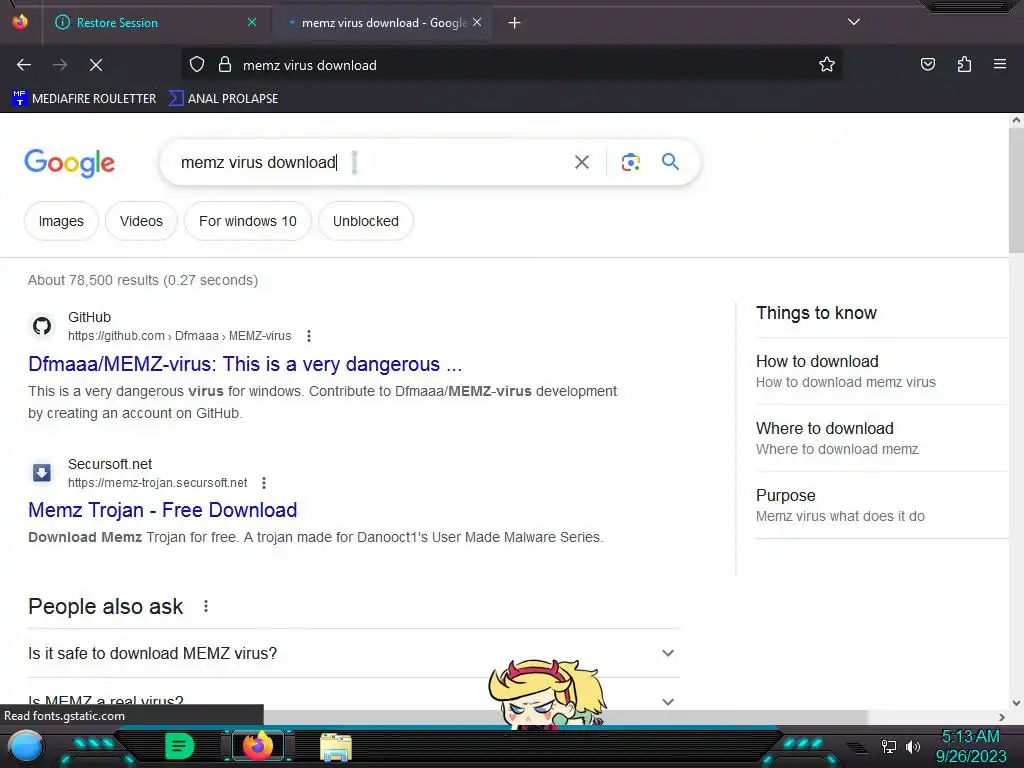Select the Unblocked filter chip
Viewport: 1024px width, 768px height.
[366, 221]
